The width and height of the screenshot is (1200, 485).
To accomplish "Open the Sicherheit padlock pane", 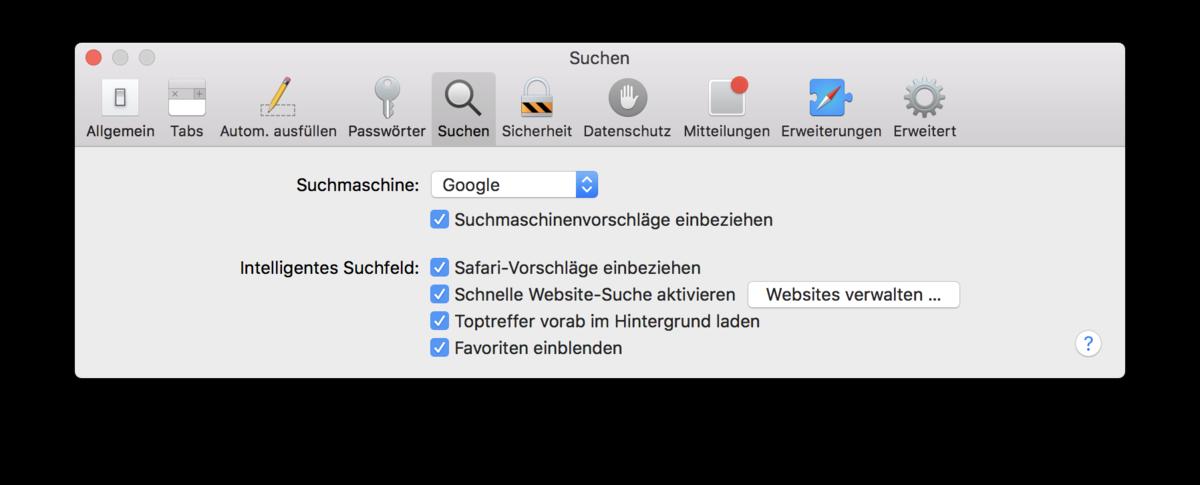I will point(537,108).
